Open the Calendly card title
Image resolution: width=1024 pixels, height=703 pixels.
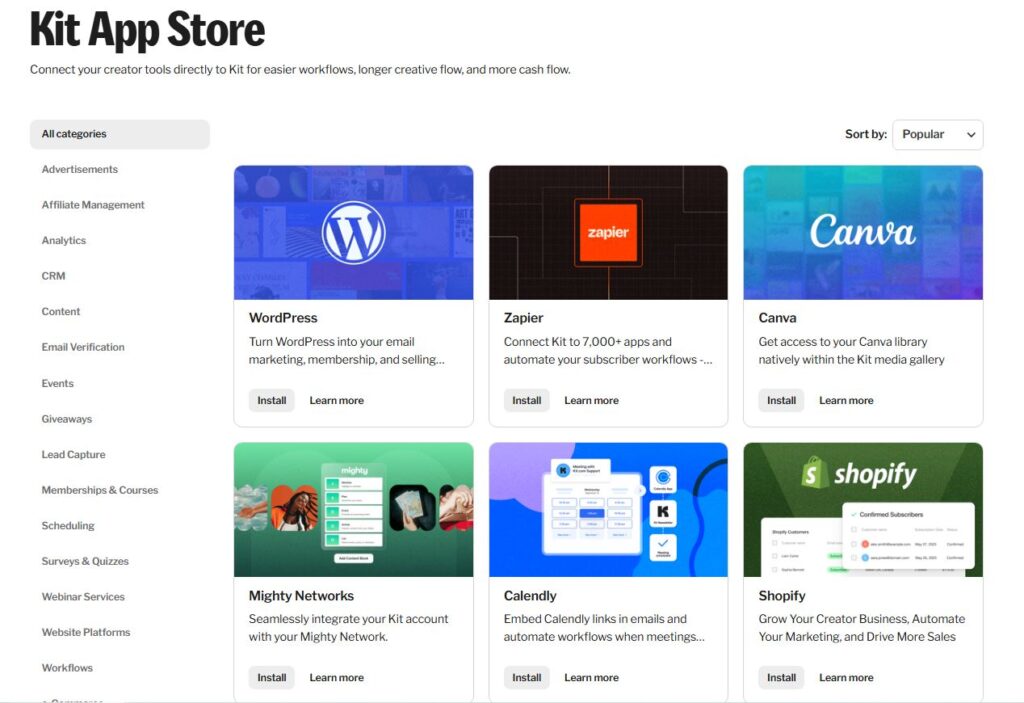(x=530, y=596)
